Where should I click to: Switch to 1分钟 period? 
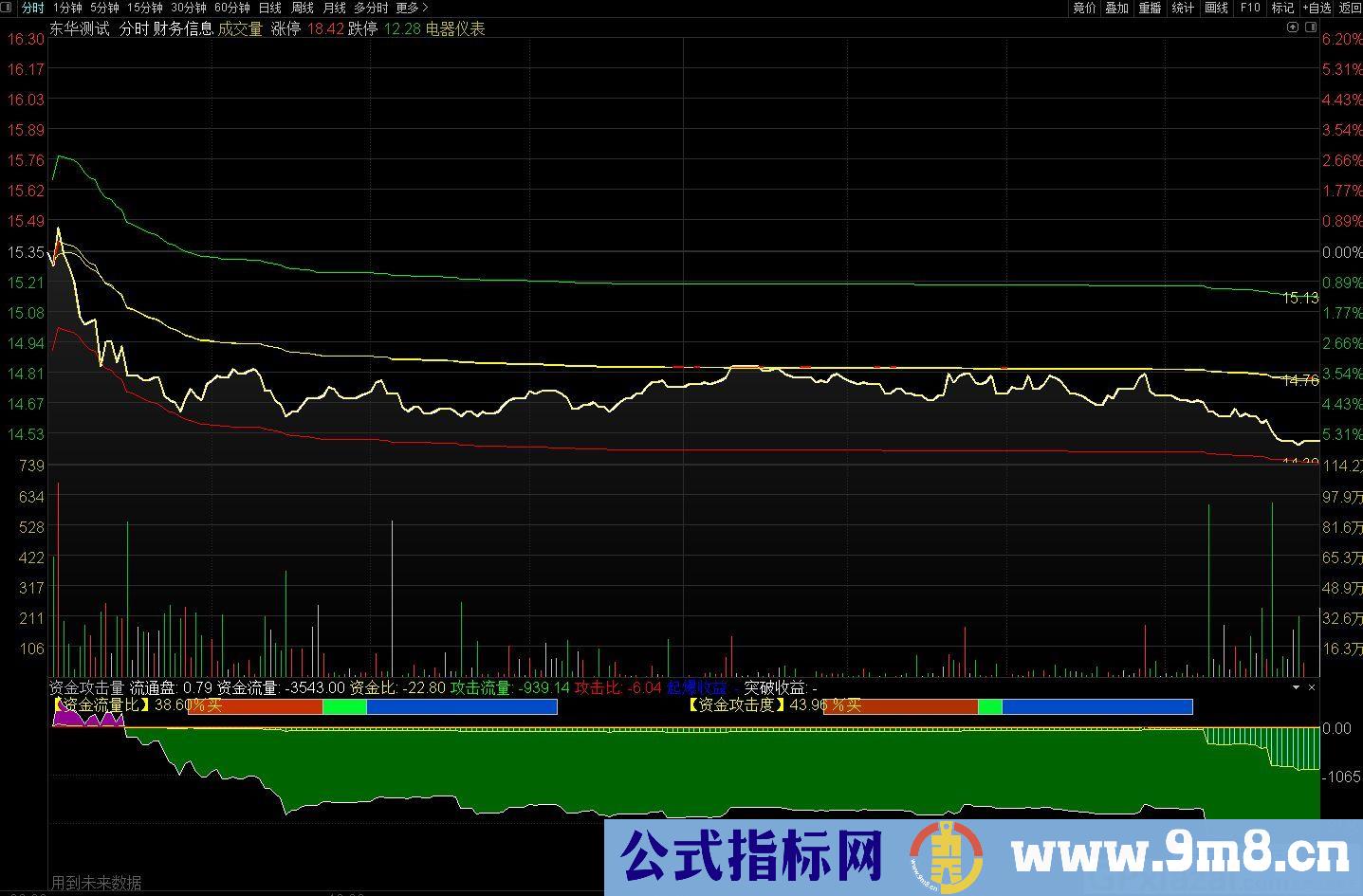pos(68,8)
